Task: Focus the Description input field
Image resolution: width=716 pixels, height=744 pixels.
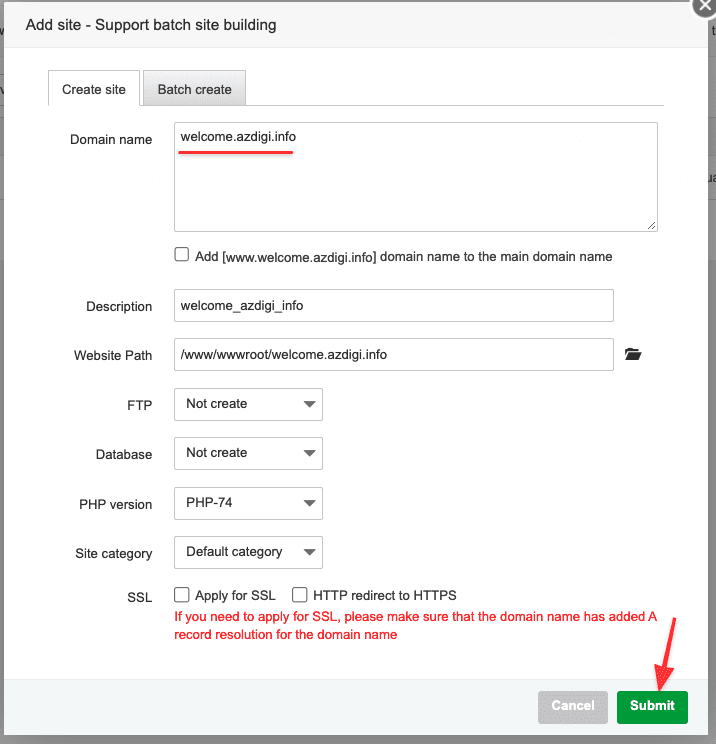Action: 393,306
